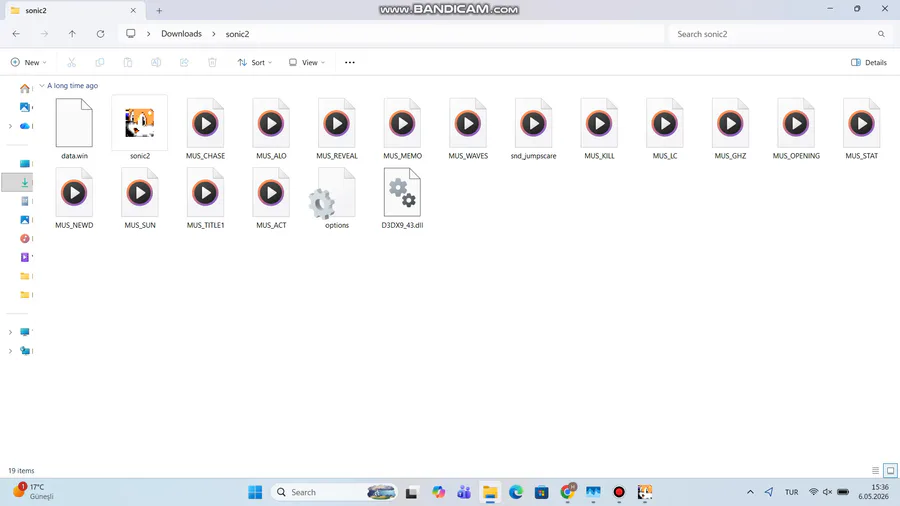Screen dimensions: 900x506
Task: Open the Sort dropdown menu
Action: (255, 63)
